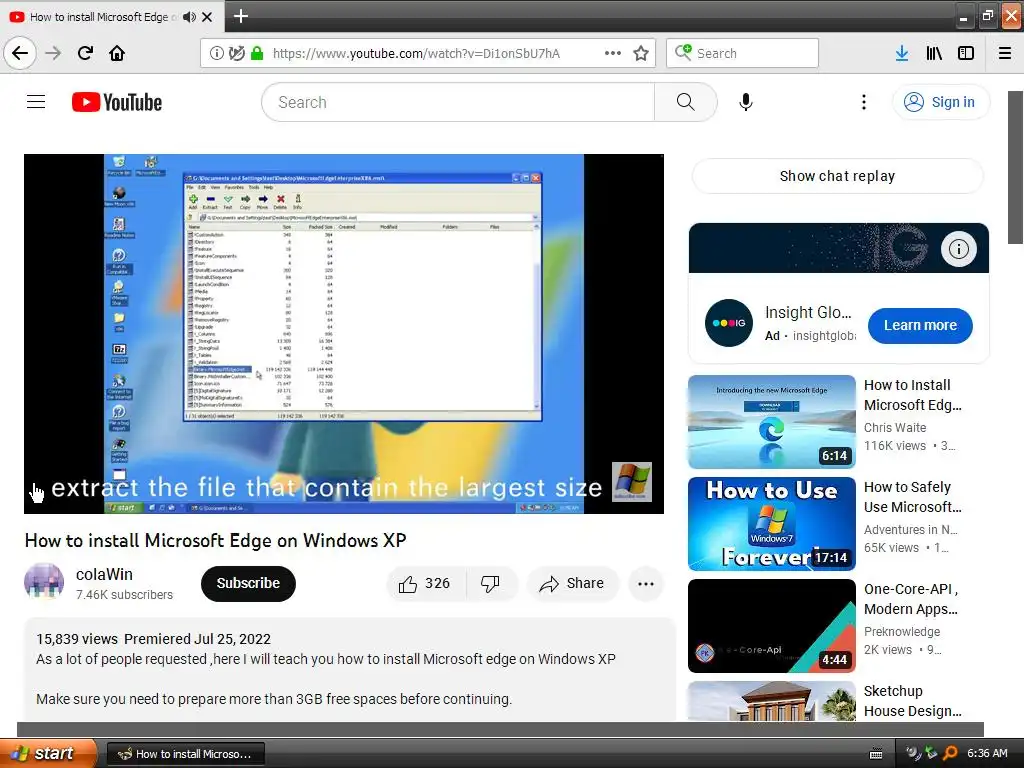Select the How to install Microsoft Edge tab
1024x768 pixels.
tap(99, 17)
